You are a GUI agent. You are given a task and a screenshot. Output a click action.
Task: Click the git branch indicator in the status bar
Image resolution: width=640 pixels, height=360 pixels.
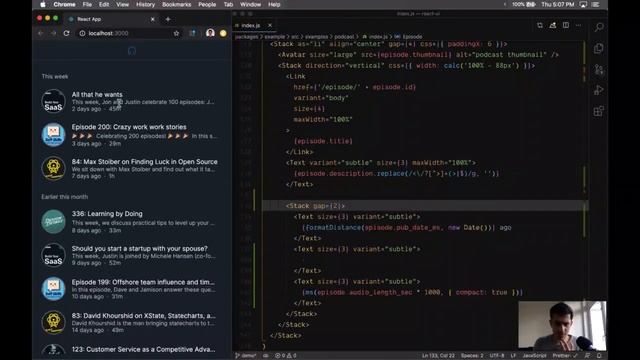[245, 356]
